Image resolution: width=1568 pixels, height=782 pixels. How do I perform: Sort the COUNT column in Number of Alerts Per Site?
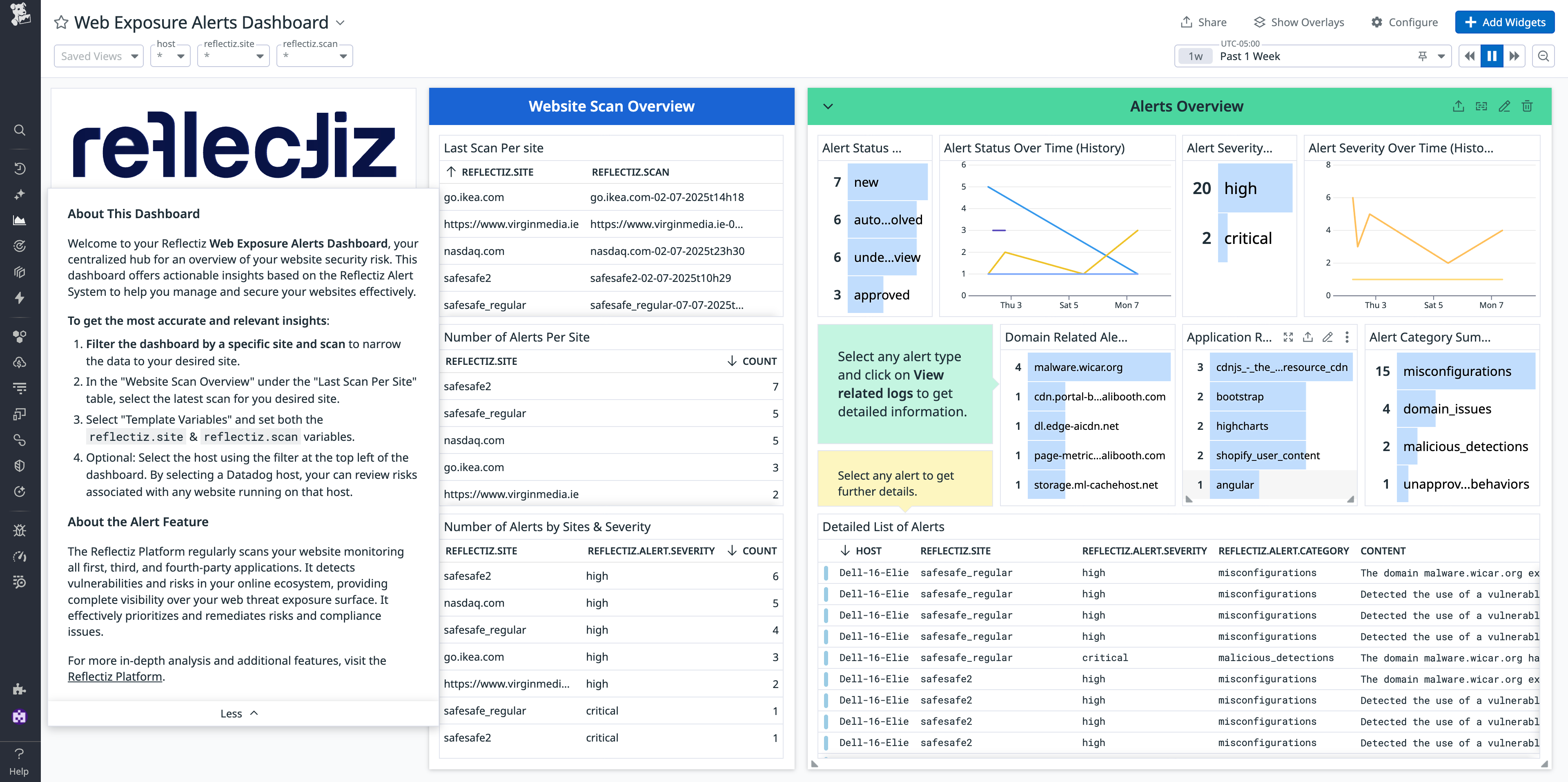pos(752,360)
